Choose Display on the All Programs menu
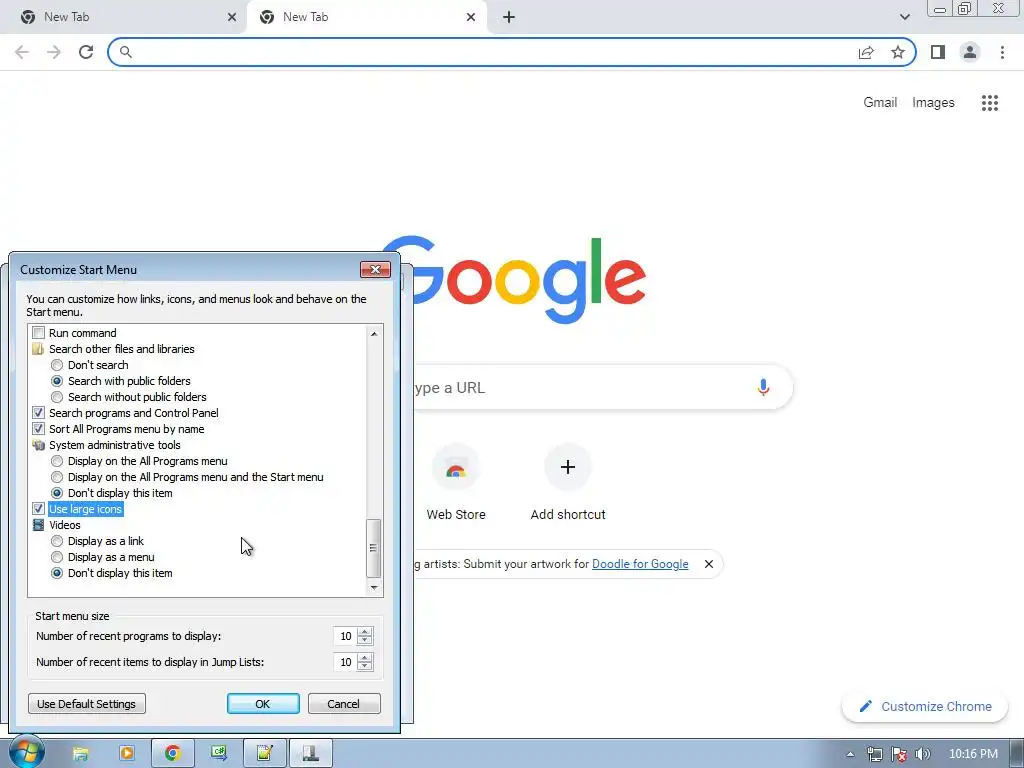Image resolution: width=1024 pixels, height=768 pixels. pyautogui.click(x=57, y=460)
